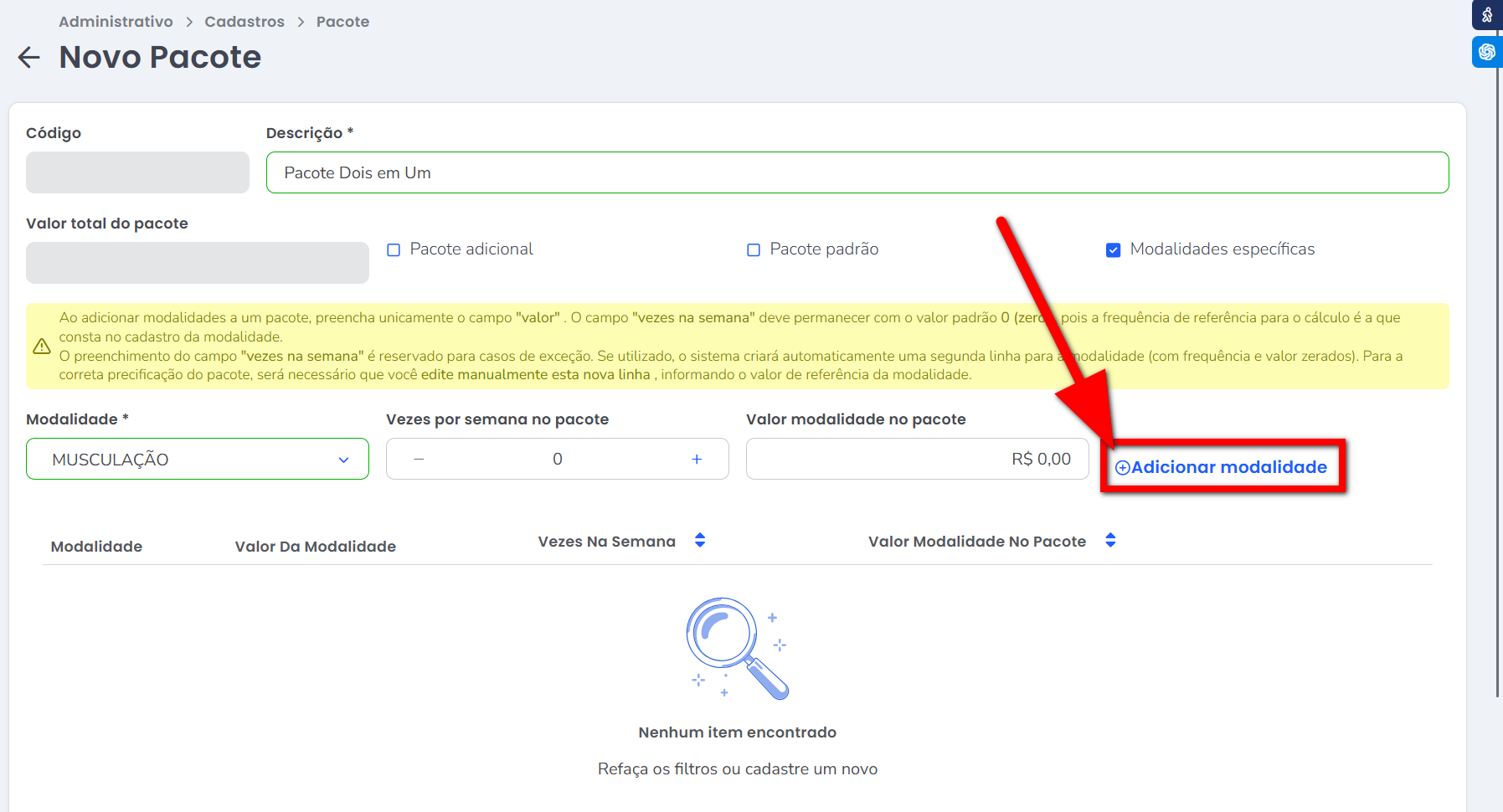Sort by Valor Modalidade No Pacote arrows
1503x812 pixels.
[x=1110, y=541]
